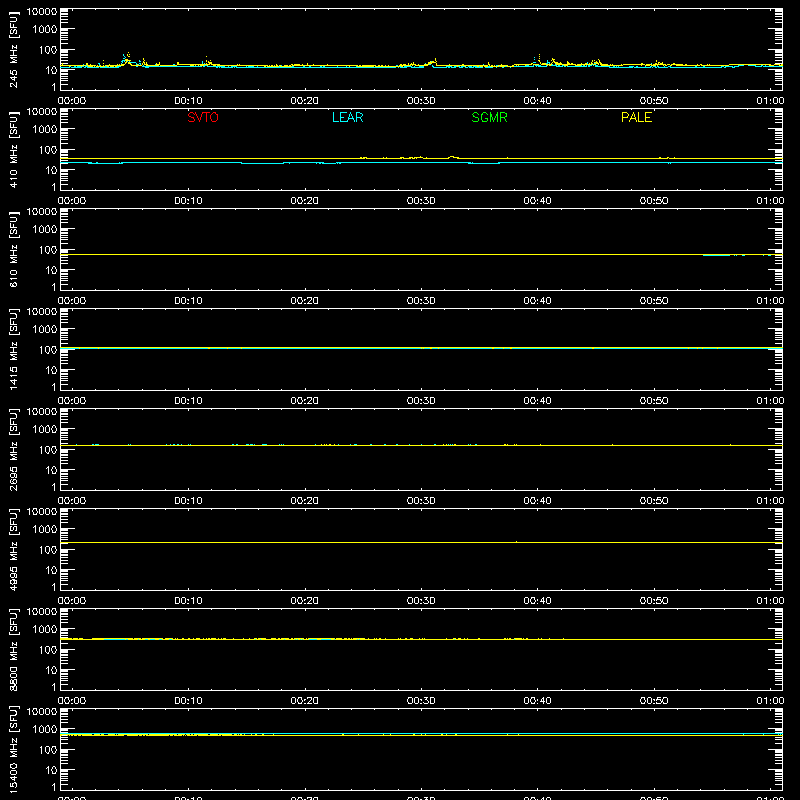Click the 100 tick label of the 610 MHz panel

[x=48, y=250]
